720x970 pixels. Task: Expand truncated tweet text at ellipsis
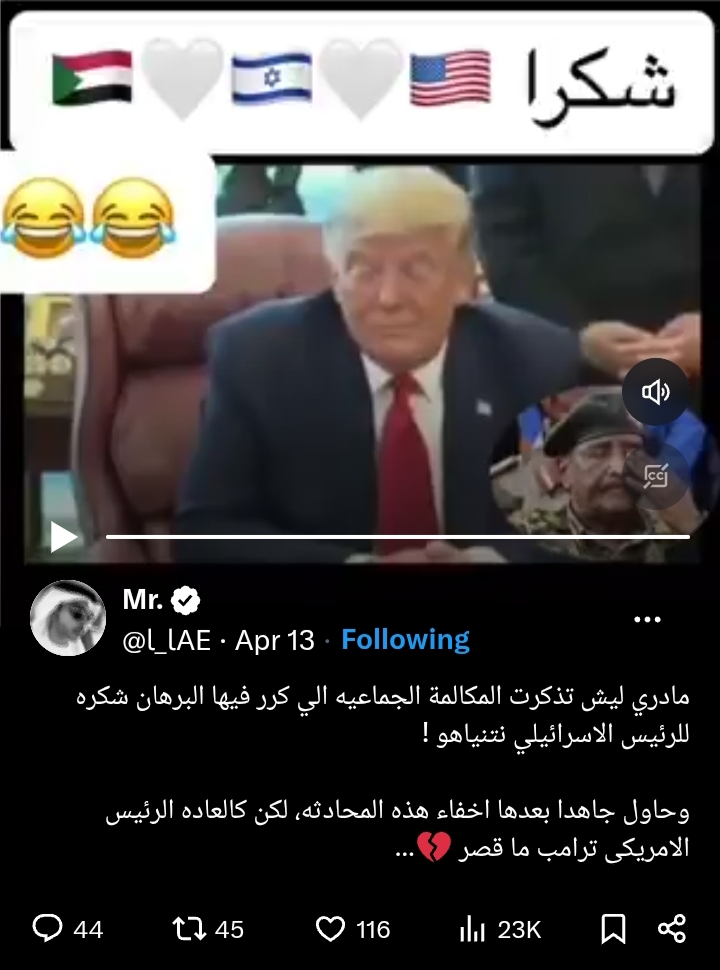point(403,849)
